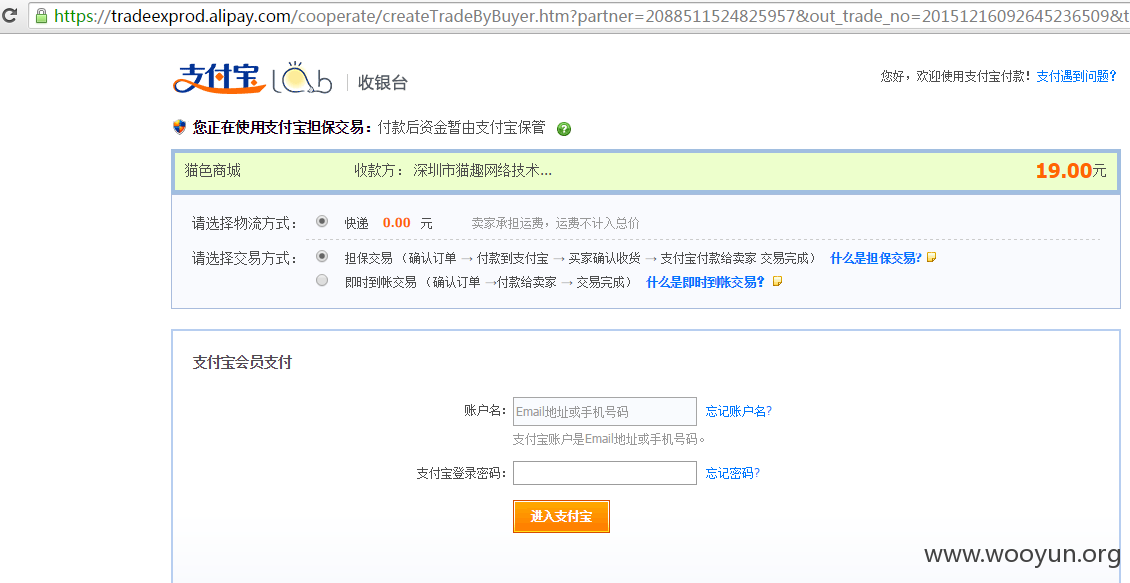Click the 收银台 header text
The image size is (1130, 583).
tap(383, 82)
